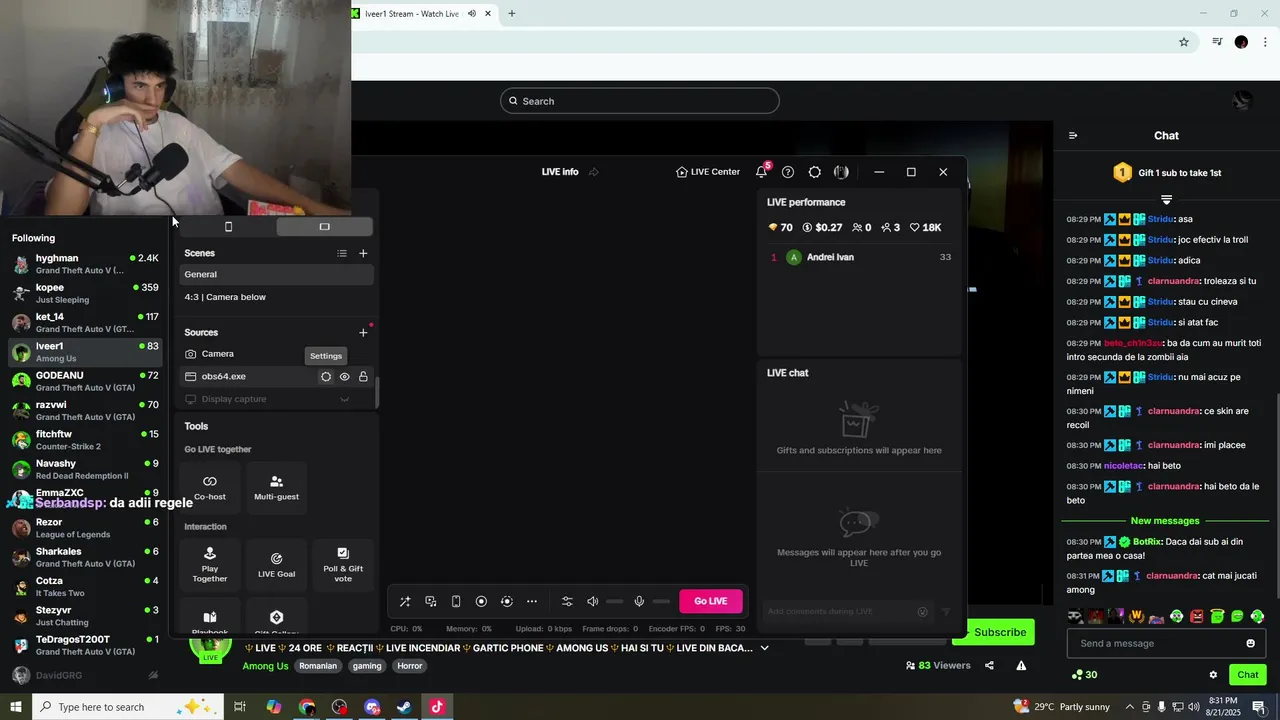Expand the Display capture source chevron
1280x720 pixels.
pyautogui.click(x=344, y=400)
